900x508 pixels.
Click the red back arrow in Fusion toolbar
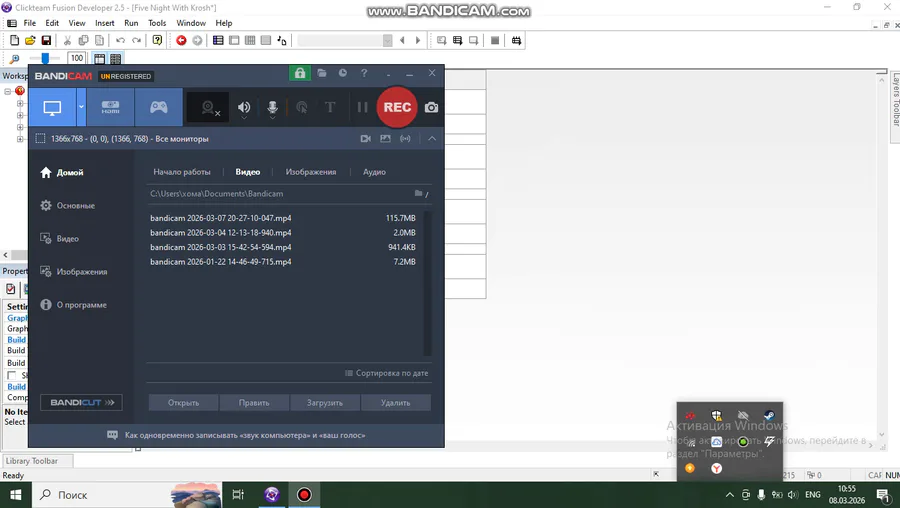click(181, 40)
